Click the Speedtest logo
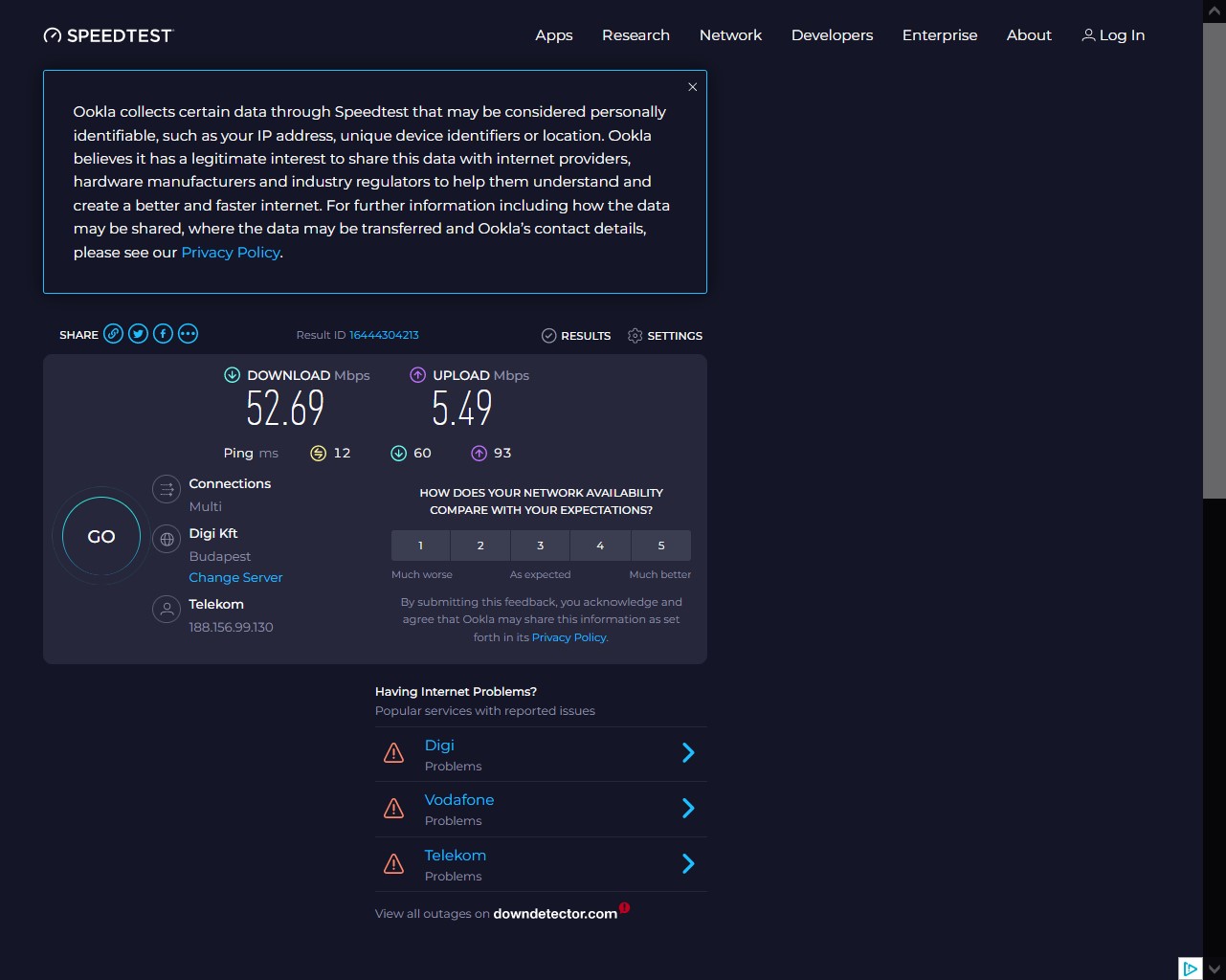Image resolution: width=1226 pixels, height=980 pixels. [x=108, y=35]
